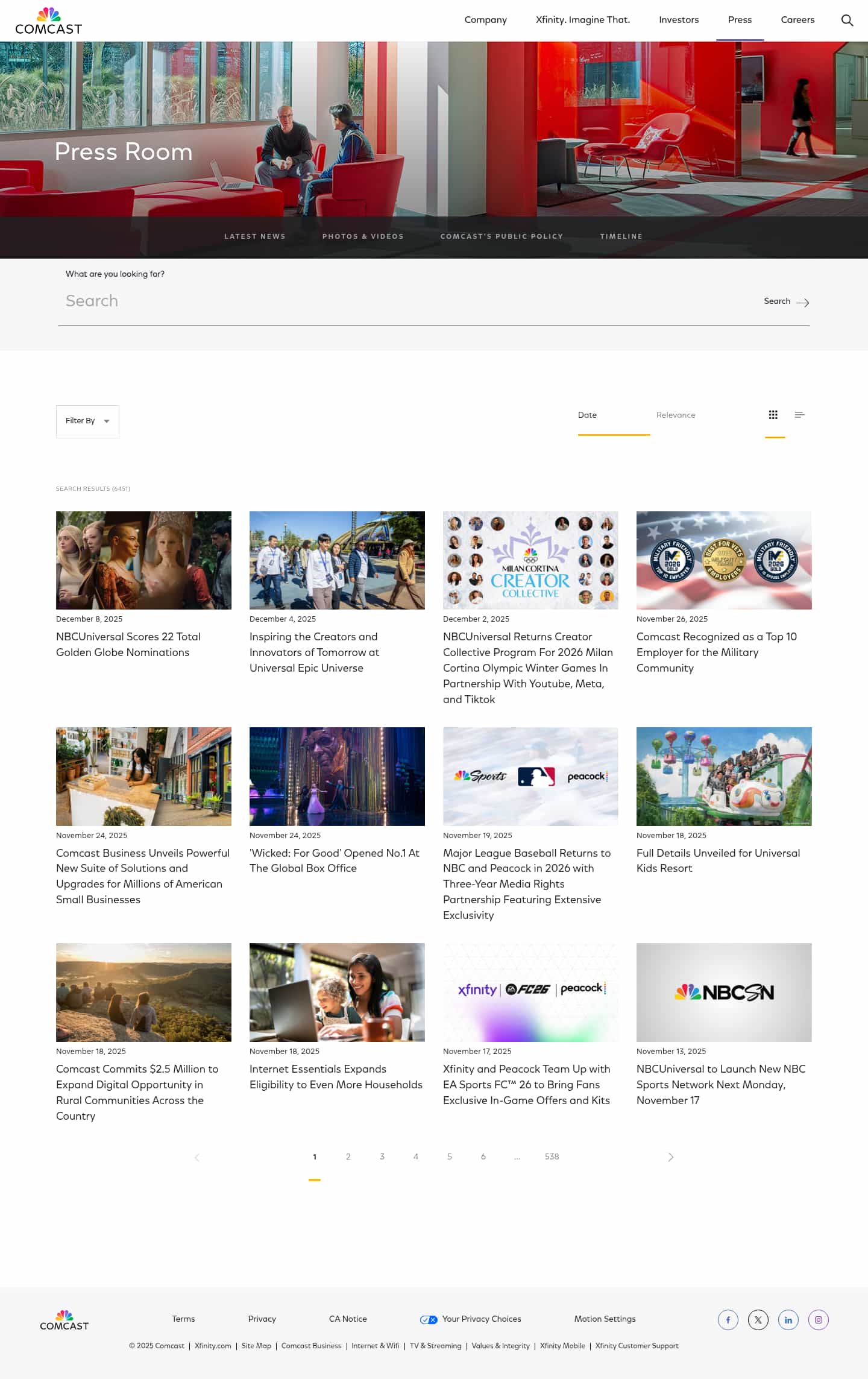Open Comcast Business footer link
The image size is (868, 1379).
[311, 1346]
